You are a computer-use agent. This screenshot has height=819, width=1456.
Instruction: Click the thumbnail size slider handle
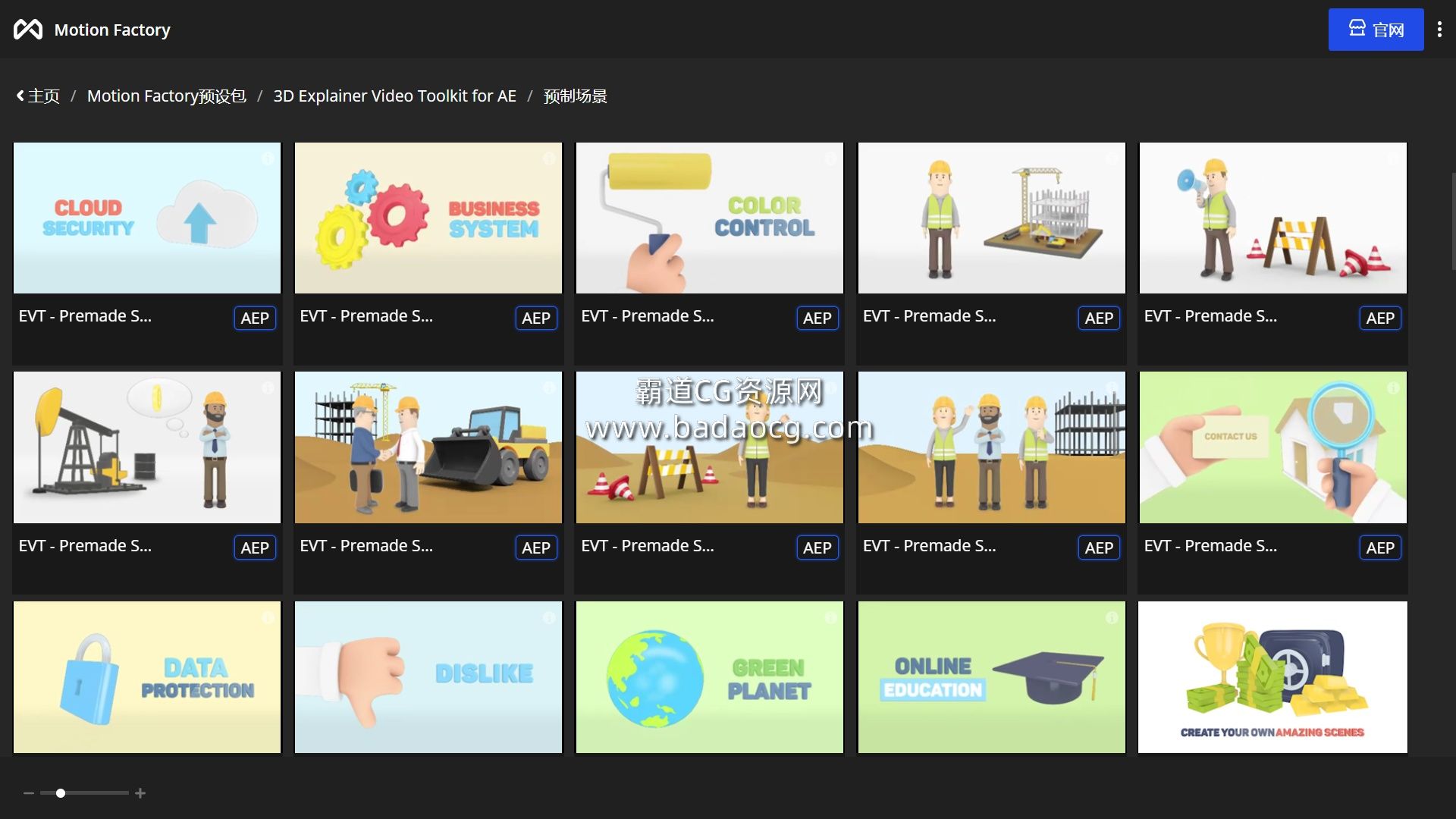click(61, 793)
